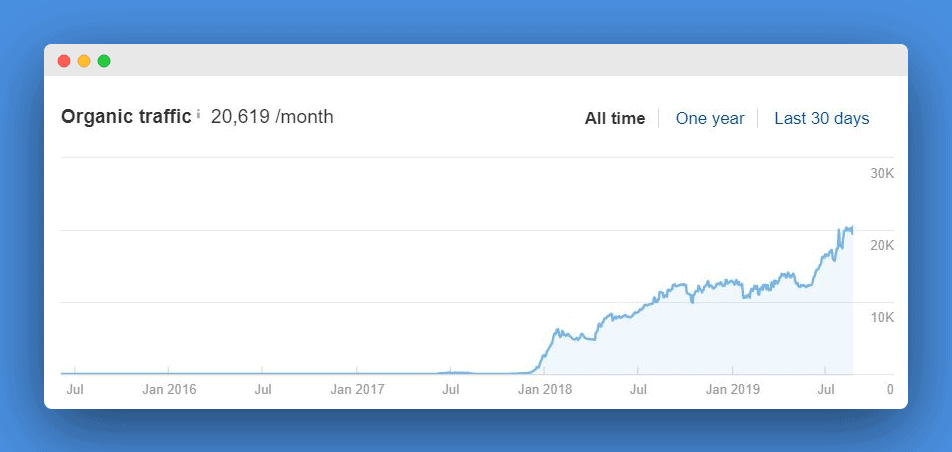
Task: Click the red close window button
Action: tap(64, 61)
